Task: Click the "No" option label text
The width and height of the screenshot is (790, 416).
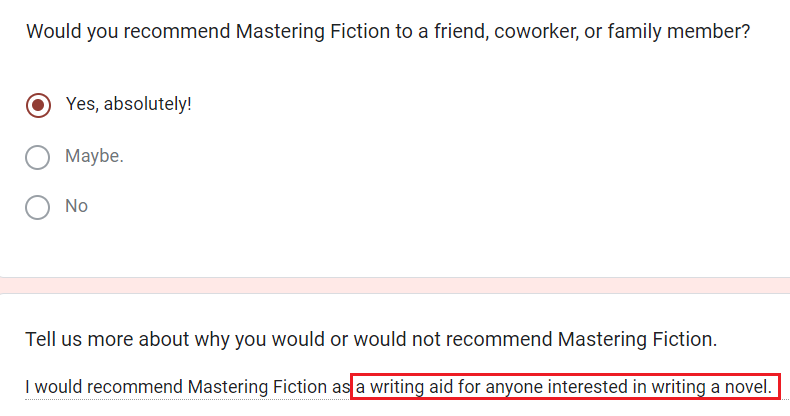Action: [77, 207]
